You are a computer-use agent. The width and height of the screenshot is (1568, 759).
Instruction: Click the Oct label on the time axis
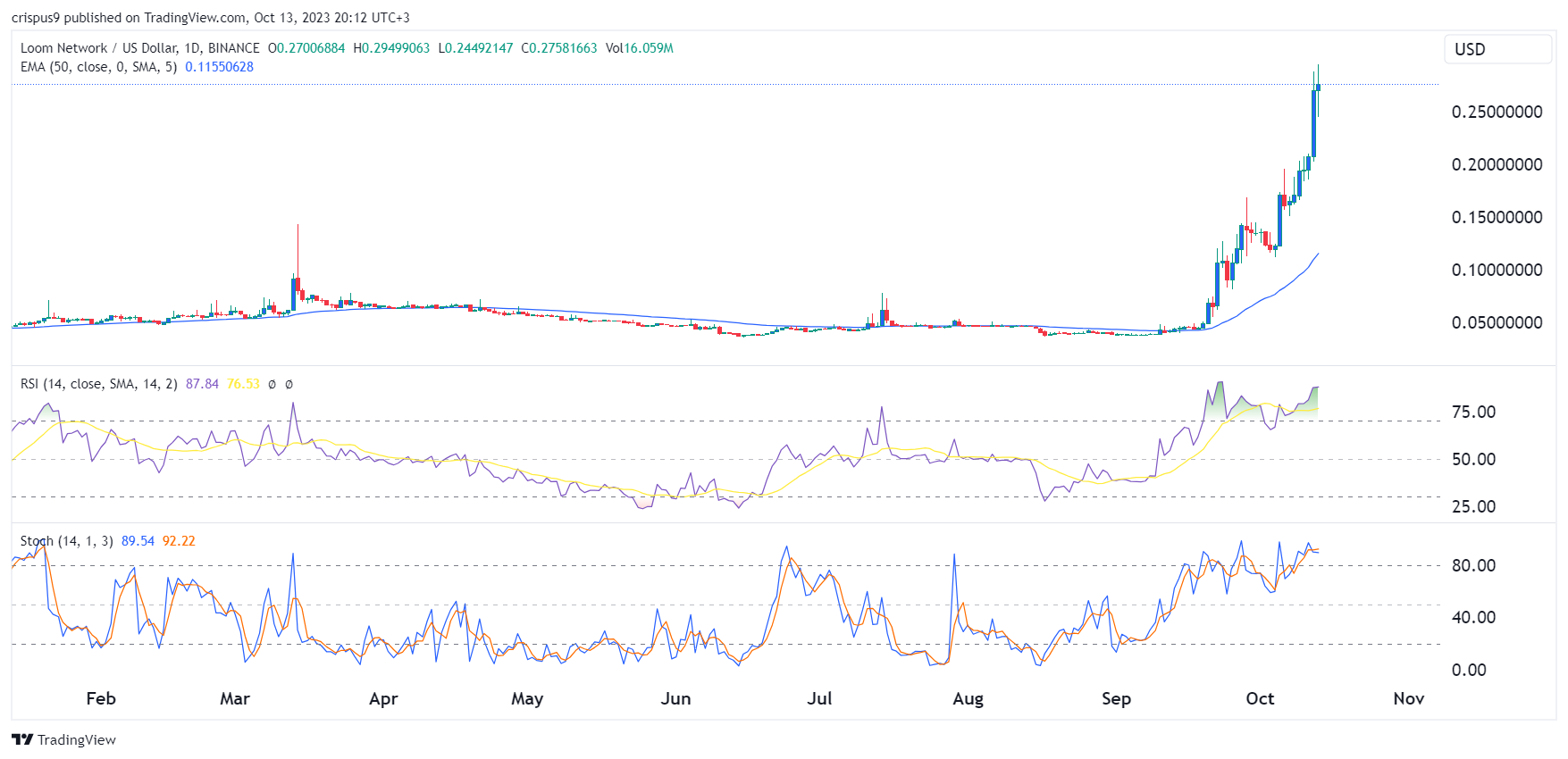point(1260,698)
